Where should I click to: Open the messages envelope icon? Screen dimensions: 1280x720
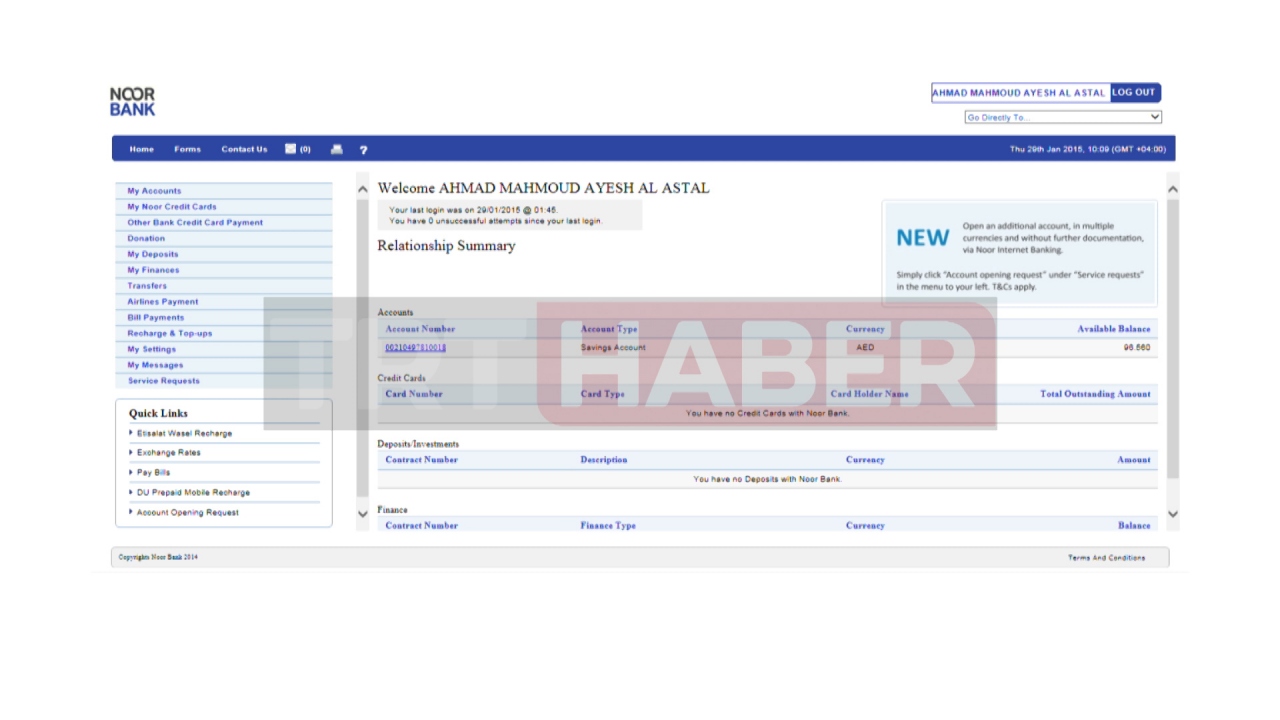[290, 149]
